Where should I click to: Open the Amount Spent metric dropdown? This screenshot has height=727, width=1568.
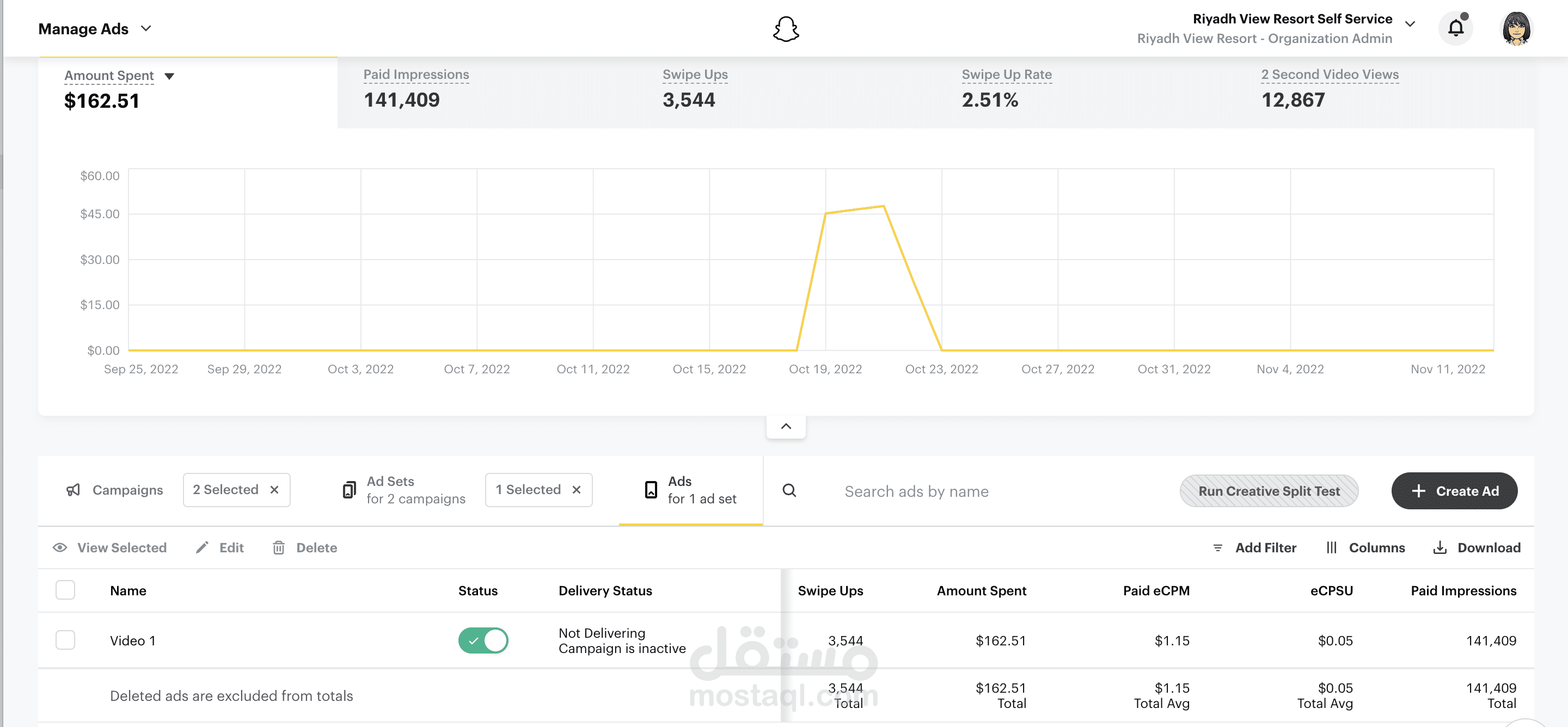coord(170,76)
